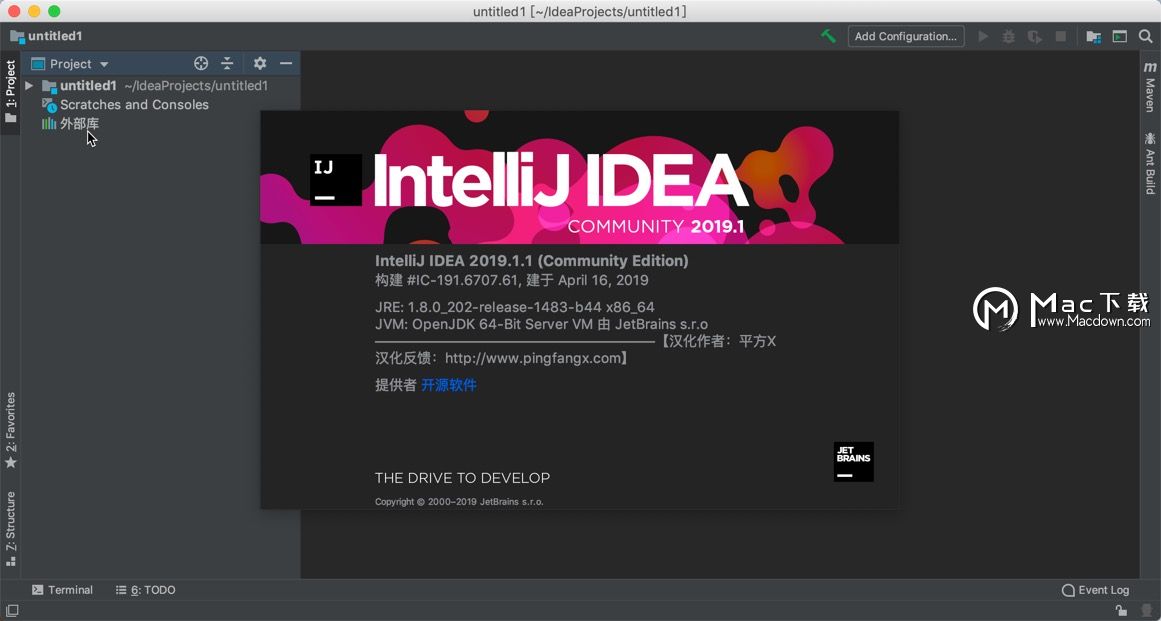Open the 2: Favorites side tab

[10, 431]
